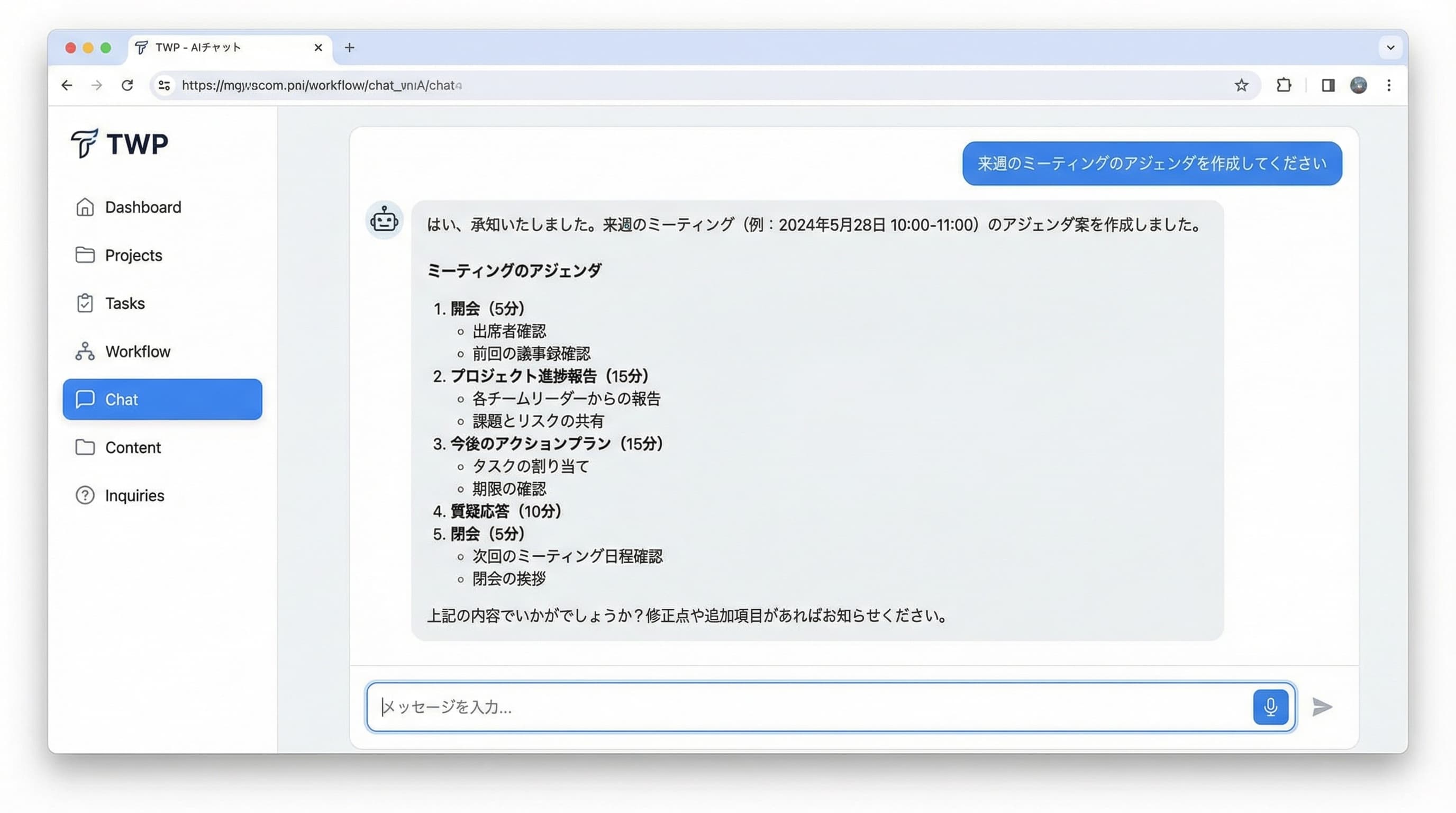This screenshot has height=813, width=1456.
Task: Open the browser extensions puzzle icon
Action: (x=1284, y=85)
